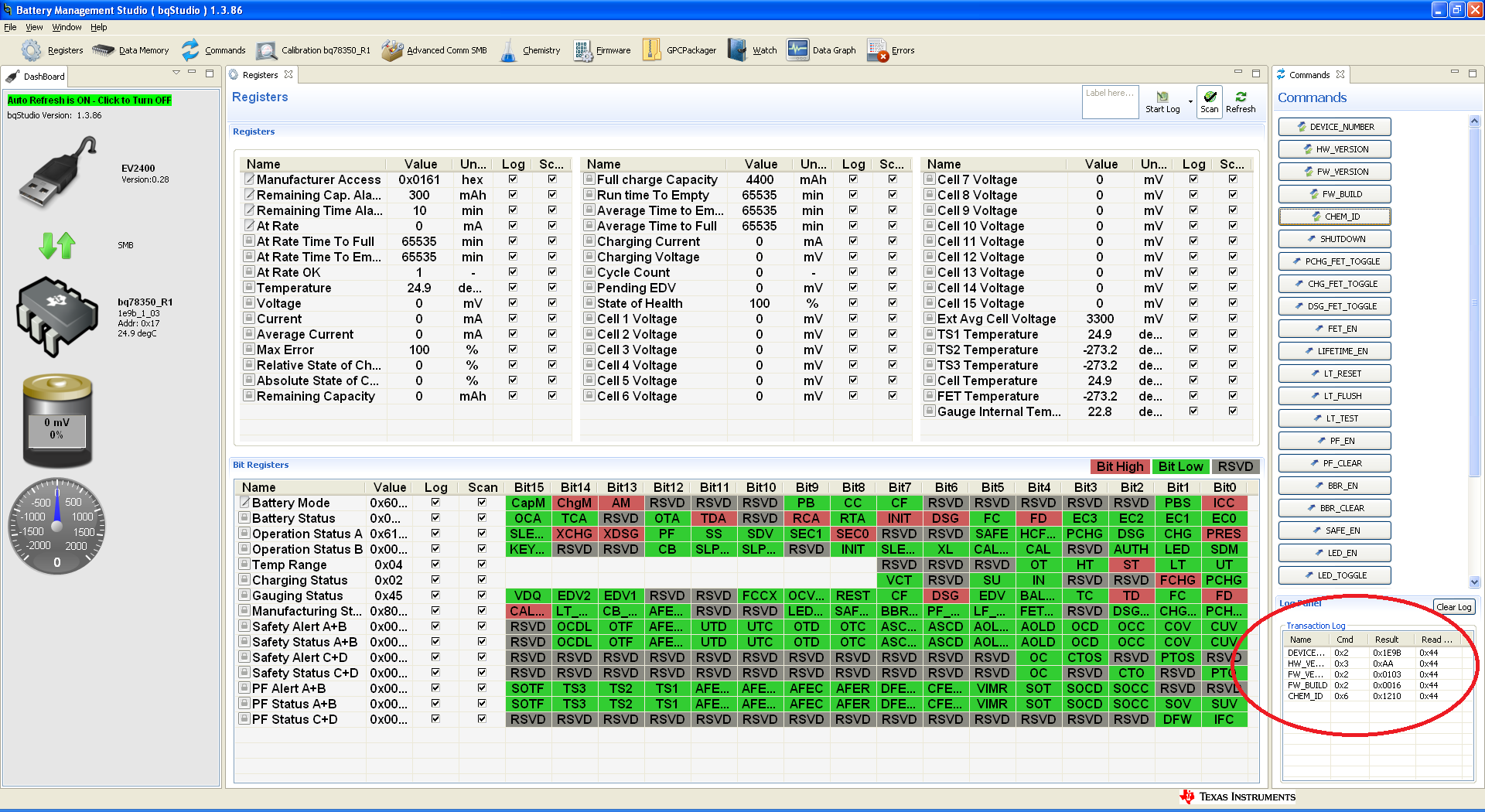Screen dimensions: 1485x812
Task: Toggle Log checkbox for Cell 7 Voltage
Action: pyautogui.click(x=1193, y=179)
